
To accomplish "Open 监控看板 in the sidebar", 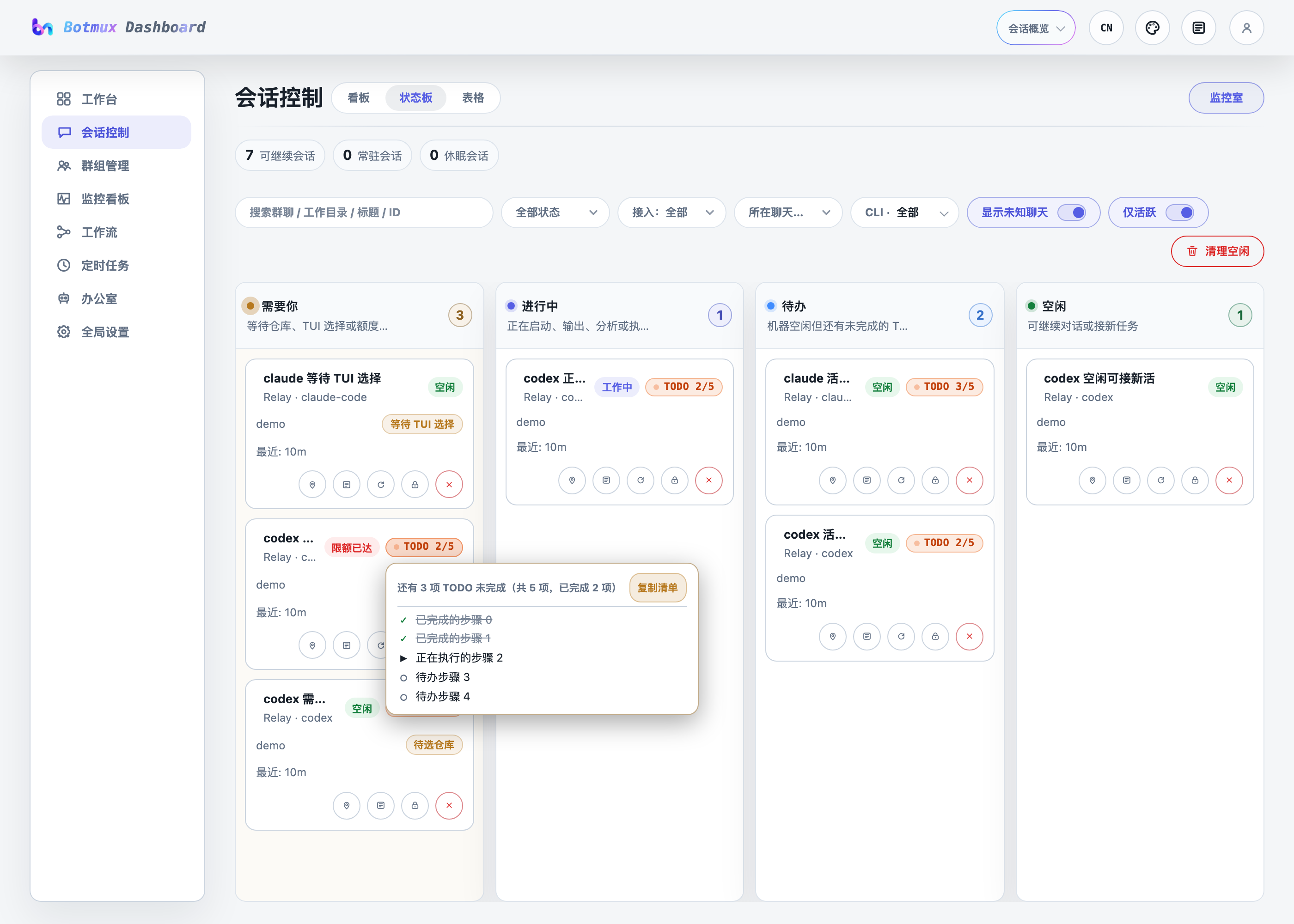I will 116,199.
